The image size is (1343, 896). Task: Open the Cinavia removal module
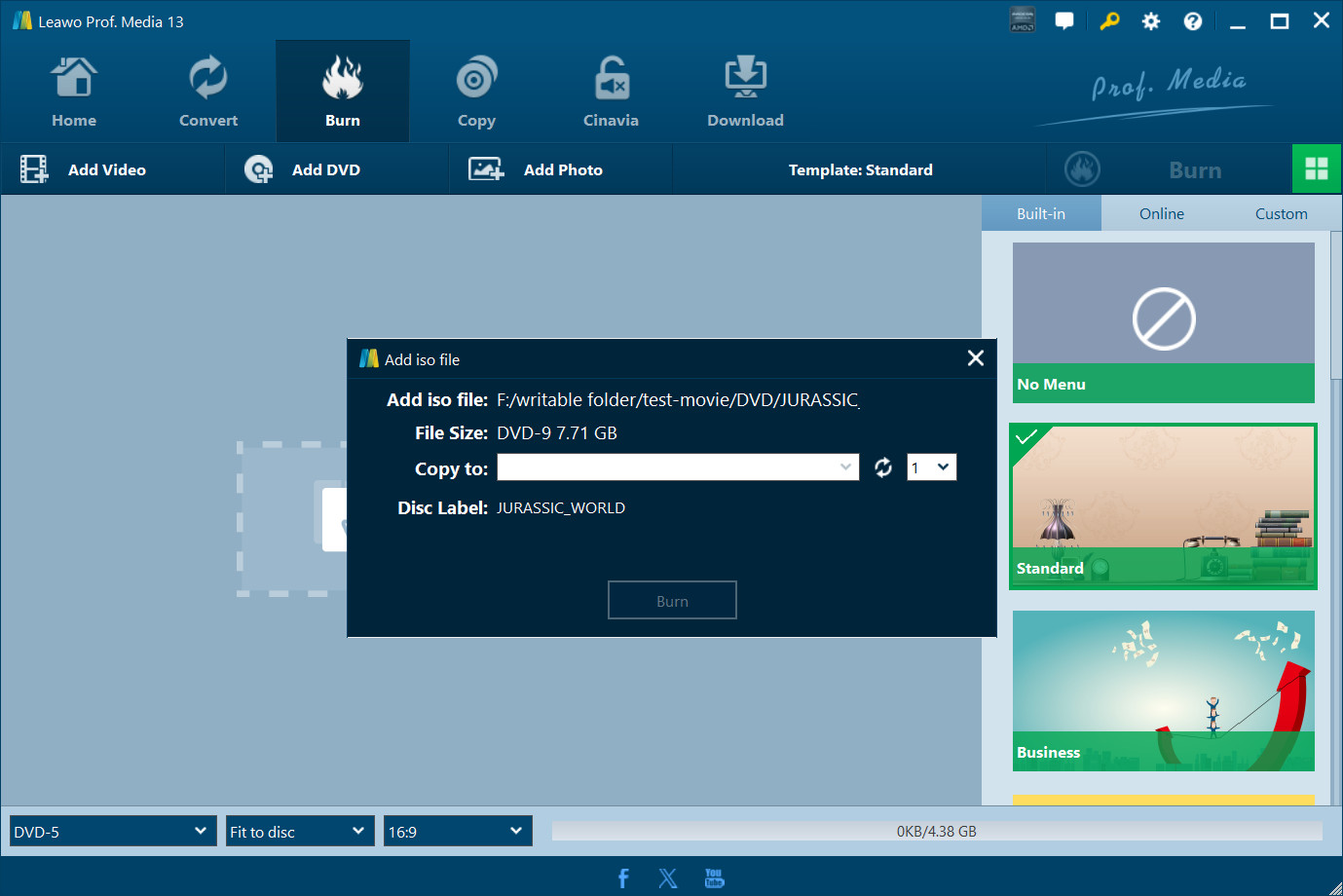click(x=611, y=93)
